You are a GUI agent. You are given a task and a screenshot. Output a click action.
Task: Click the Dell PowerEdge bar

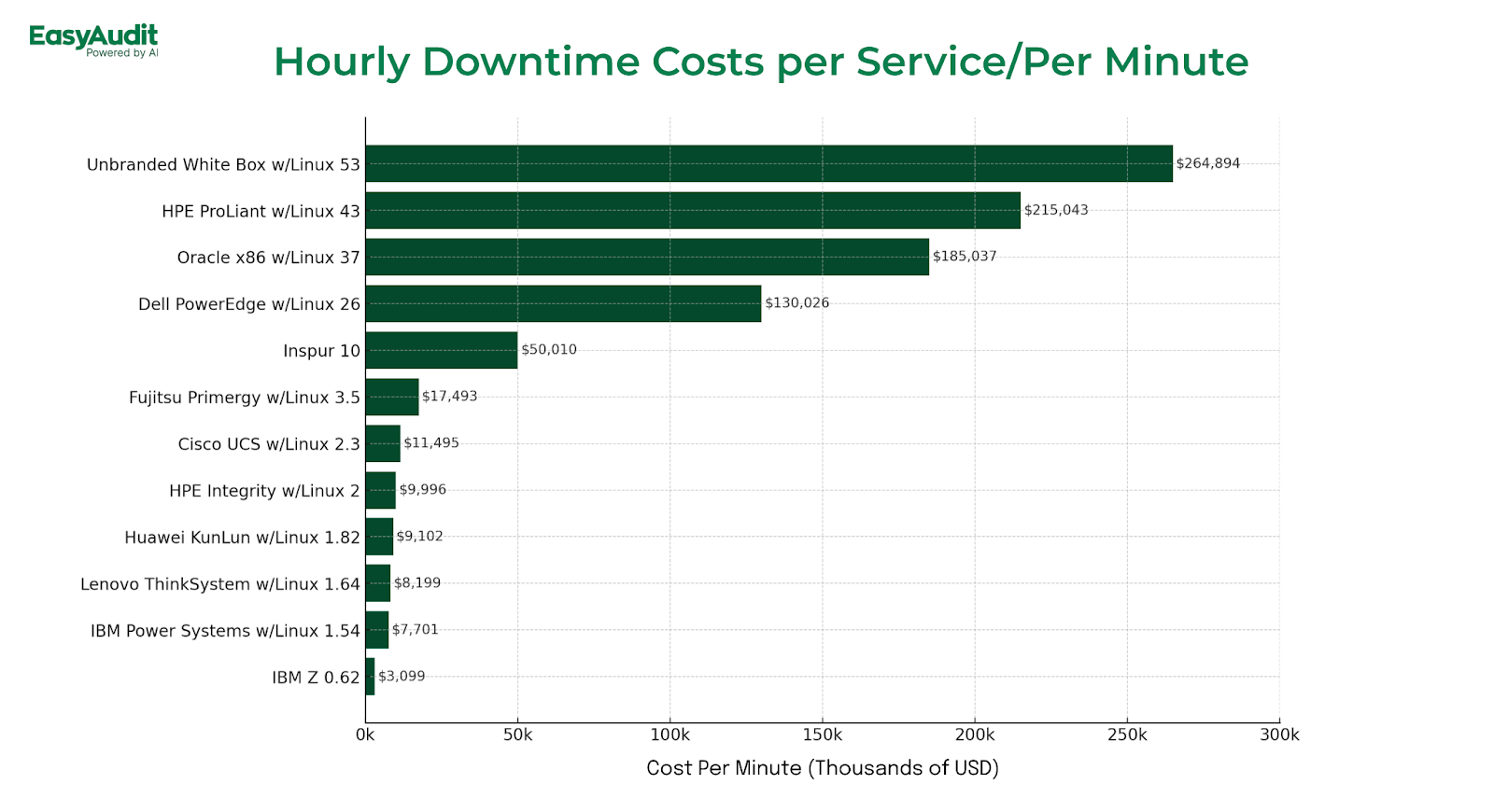tap(563, 303)
